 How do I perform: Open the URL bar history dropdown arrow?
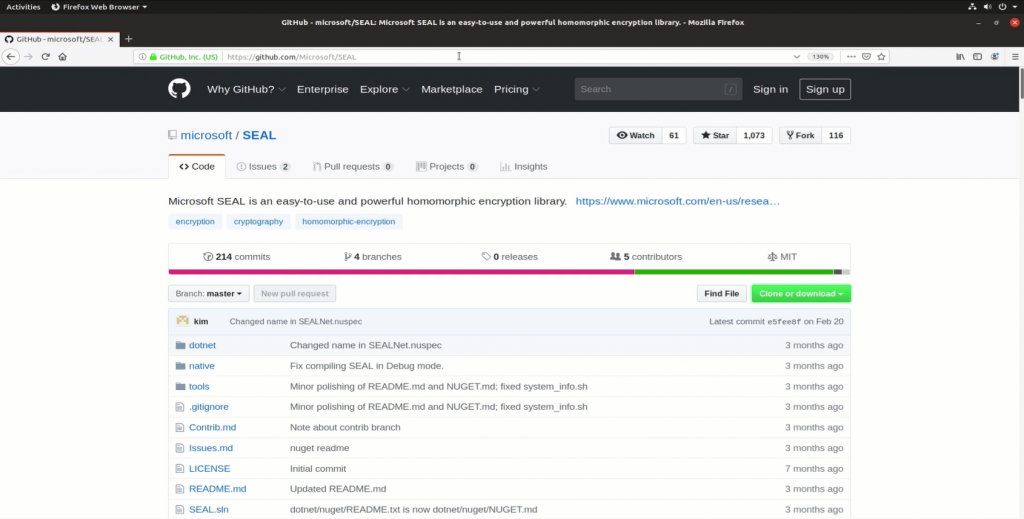pos(797,57)
